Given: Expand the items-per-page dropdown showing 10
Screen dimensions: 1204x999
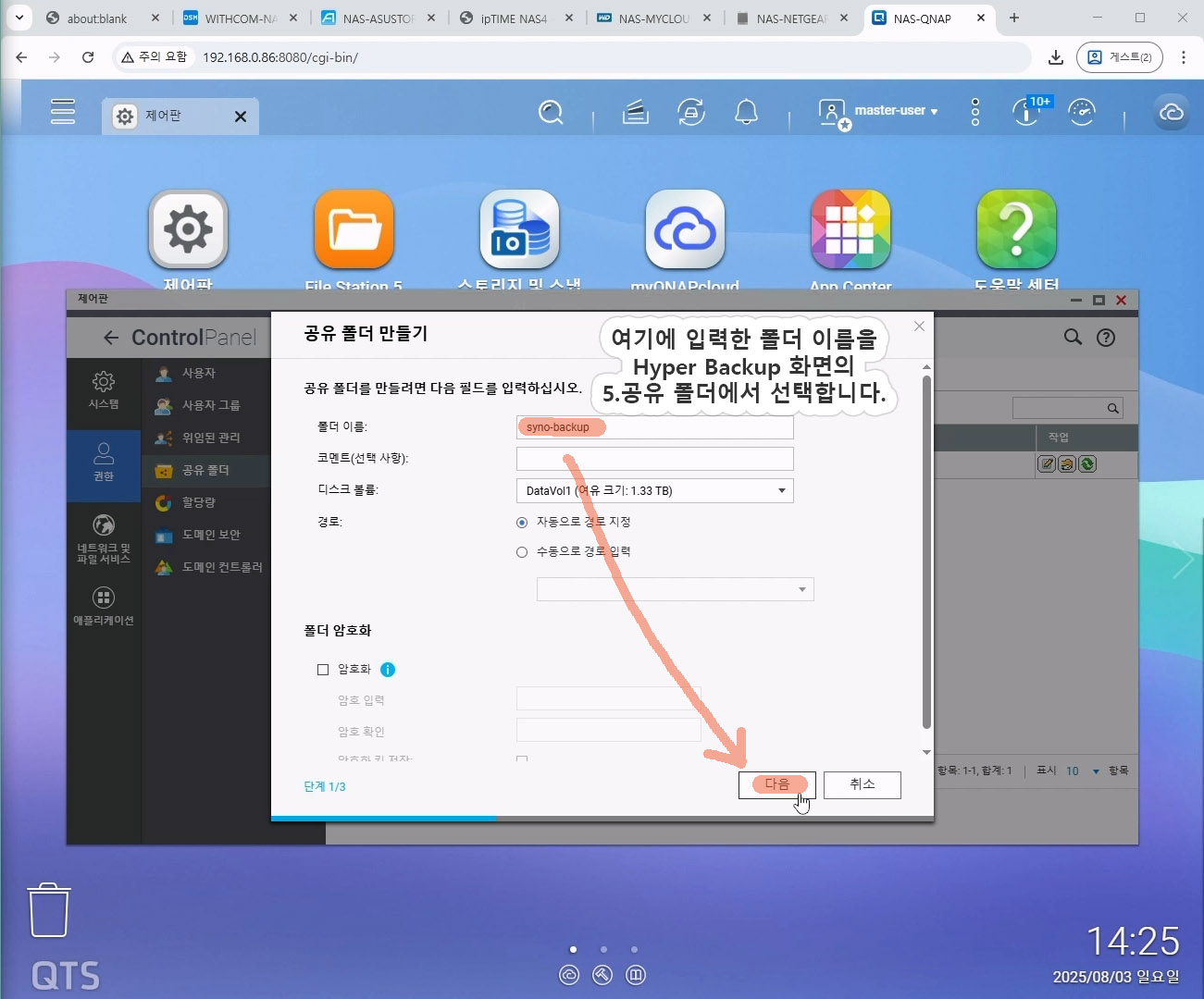Looking at the screenshot, I should click(x=1083, y=771).
